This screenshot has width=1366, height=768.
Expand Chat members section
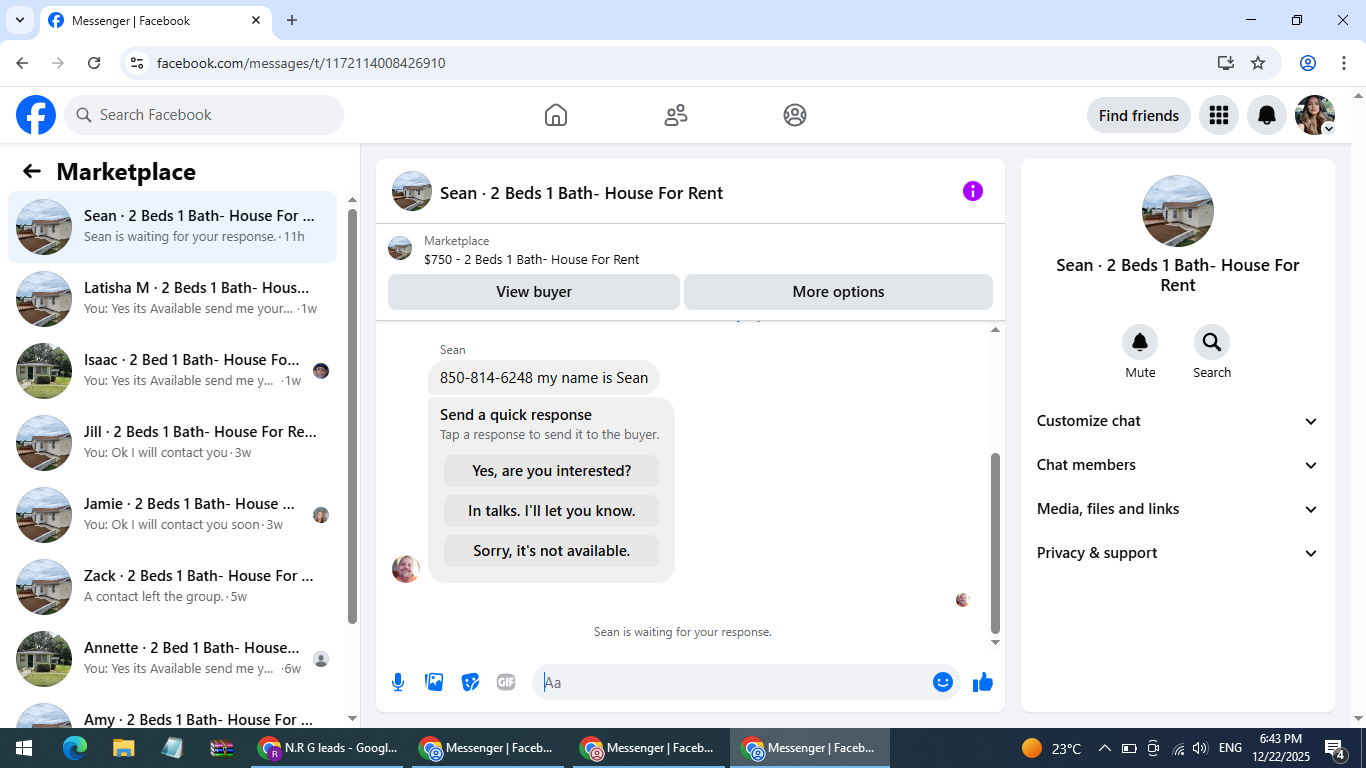(1178, 465)
